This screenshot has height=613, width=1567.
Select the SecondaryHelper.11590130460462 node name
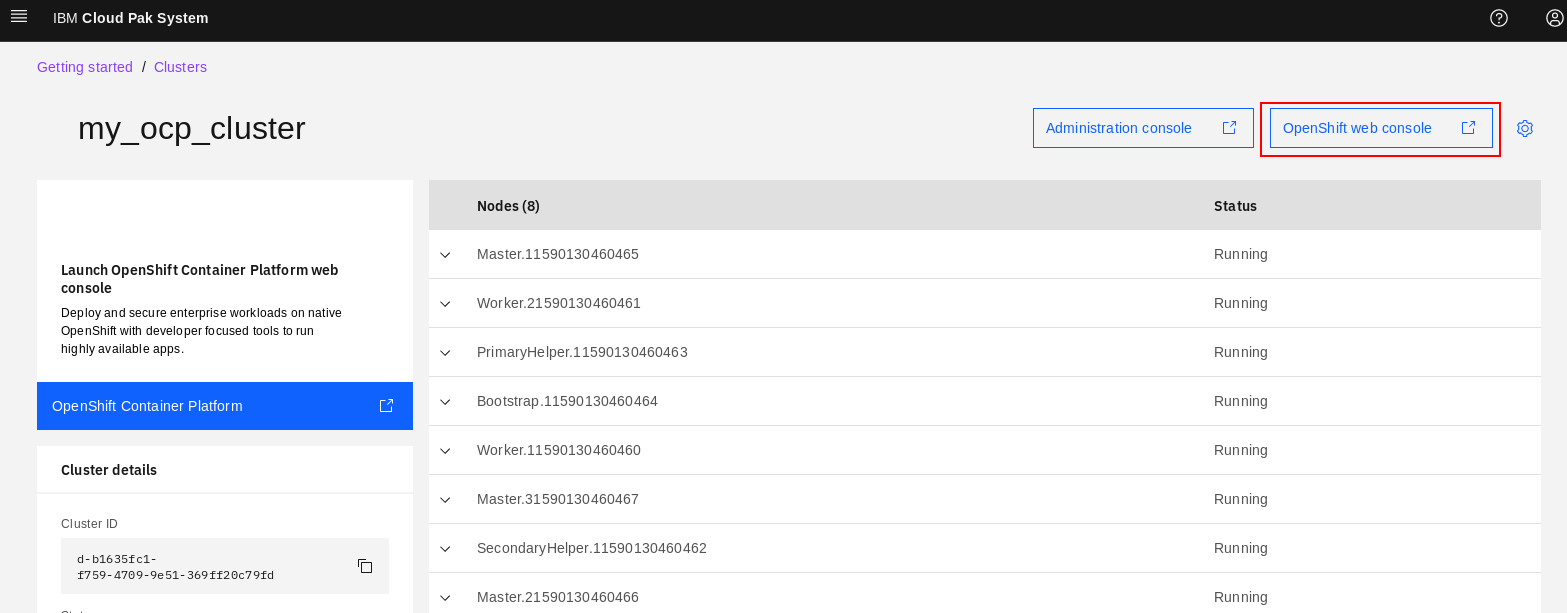pos(592,548)
